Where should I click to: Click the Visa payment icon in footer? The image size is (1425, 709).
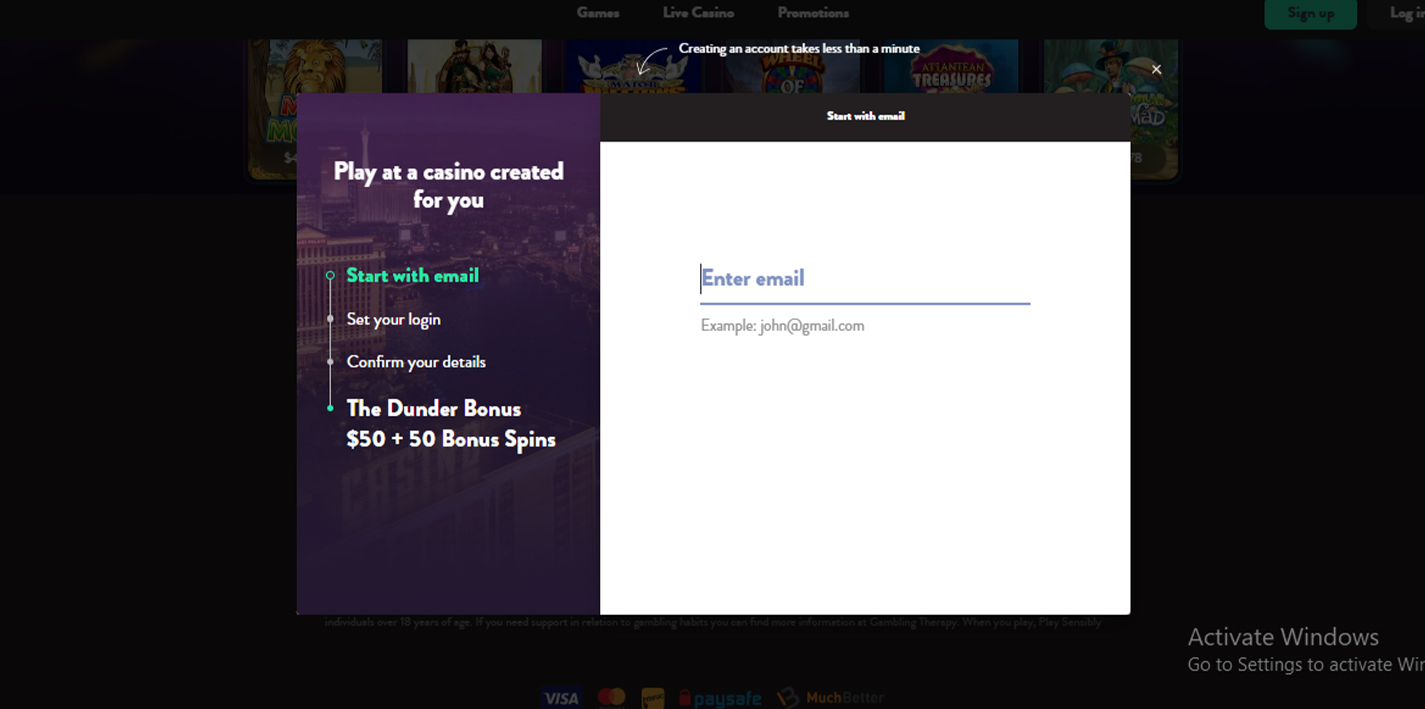561,698
